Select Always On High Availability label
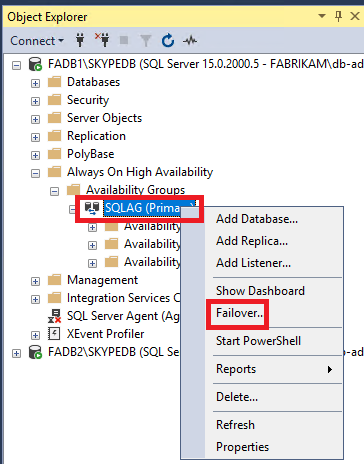 coord(140,172)
